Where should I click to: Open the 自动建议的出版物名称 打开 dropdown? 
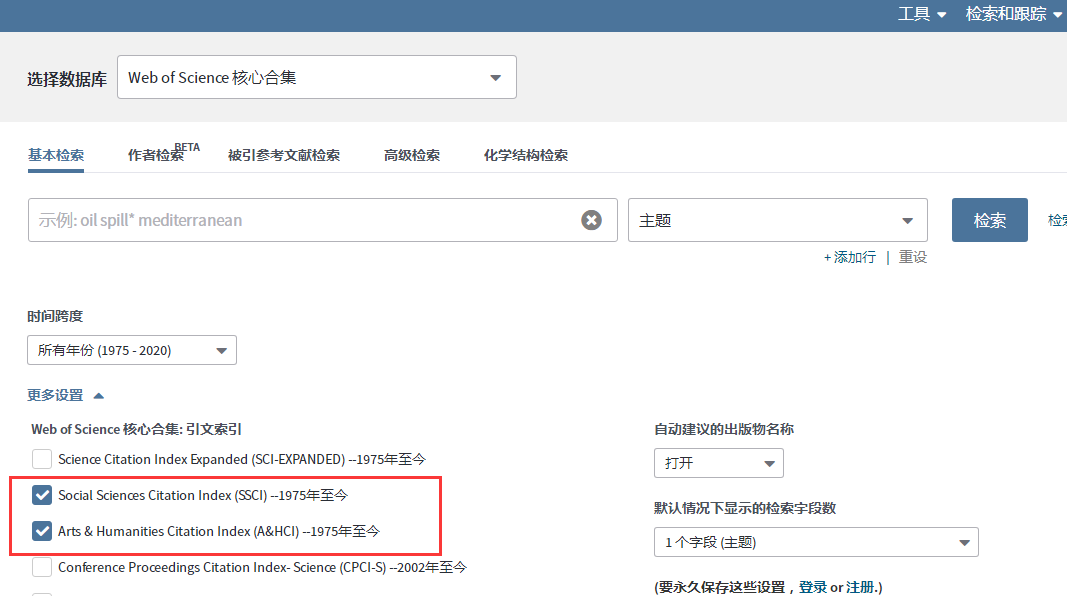click(x=719, y=463)
